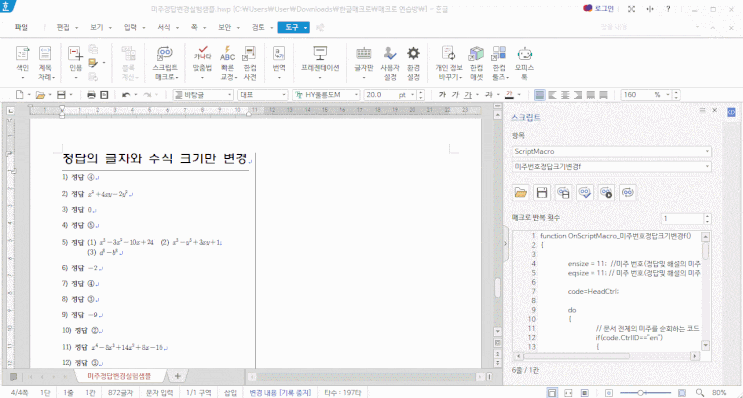Image resolution: width=743 pixels, height=398 pixels.
Task: Click the print icon in quick toolbar
Action: point(91,95)
